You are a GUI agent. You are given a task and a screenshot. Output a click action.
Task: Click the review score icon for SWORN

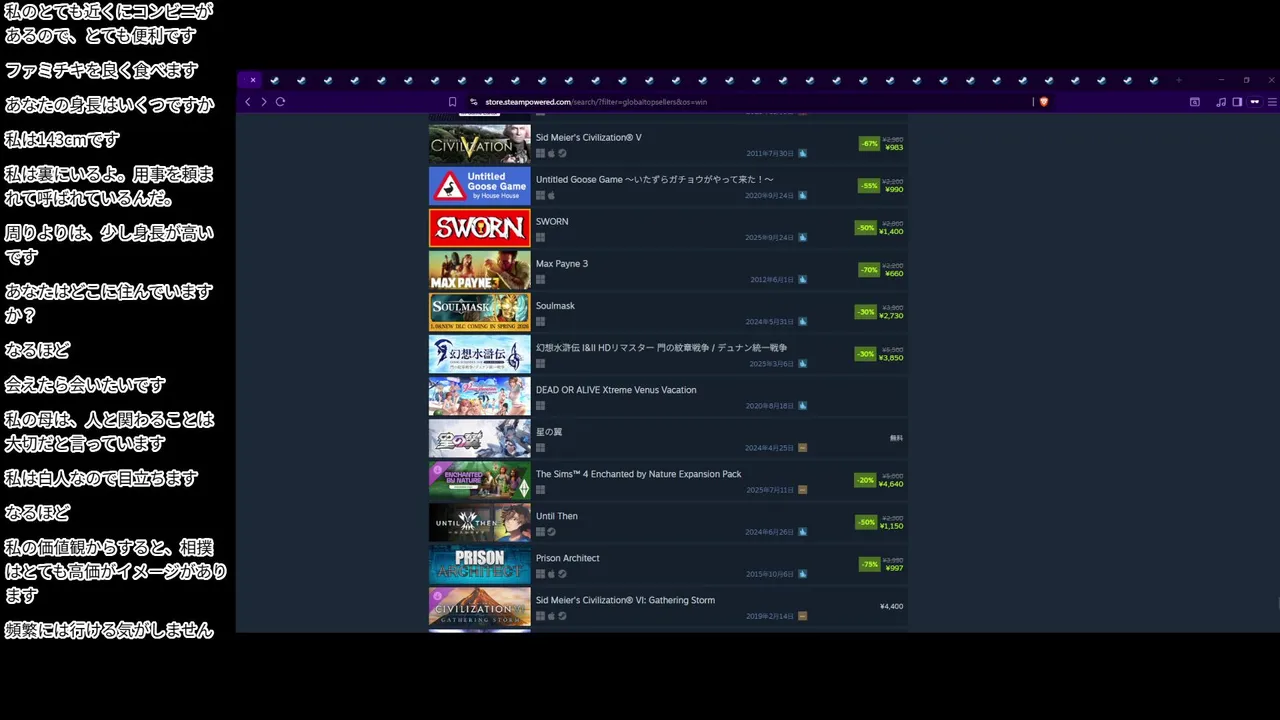click(803, 238)
